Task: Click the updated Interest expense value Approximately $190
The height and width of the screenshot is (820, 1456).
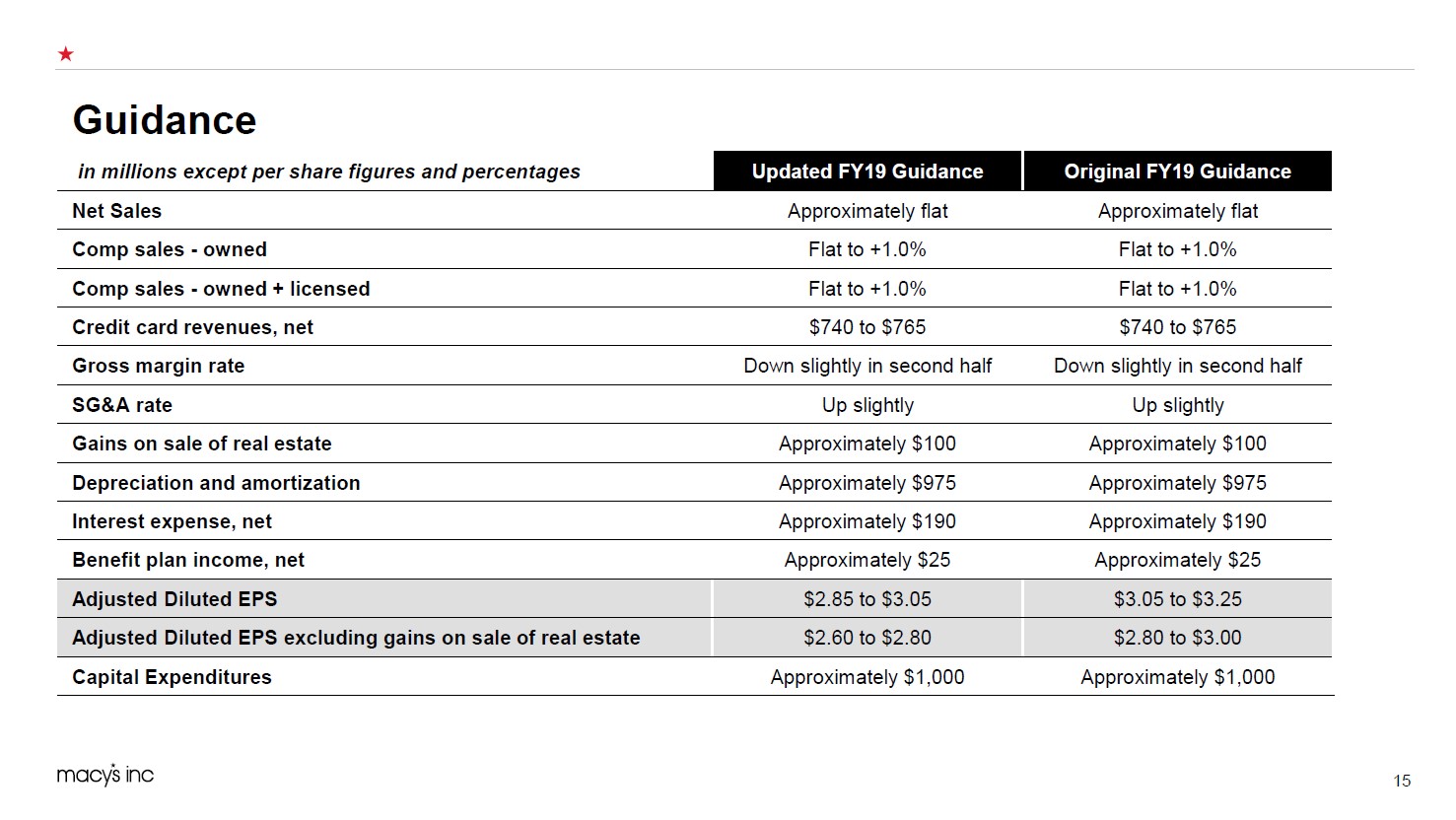Action: 867,521
